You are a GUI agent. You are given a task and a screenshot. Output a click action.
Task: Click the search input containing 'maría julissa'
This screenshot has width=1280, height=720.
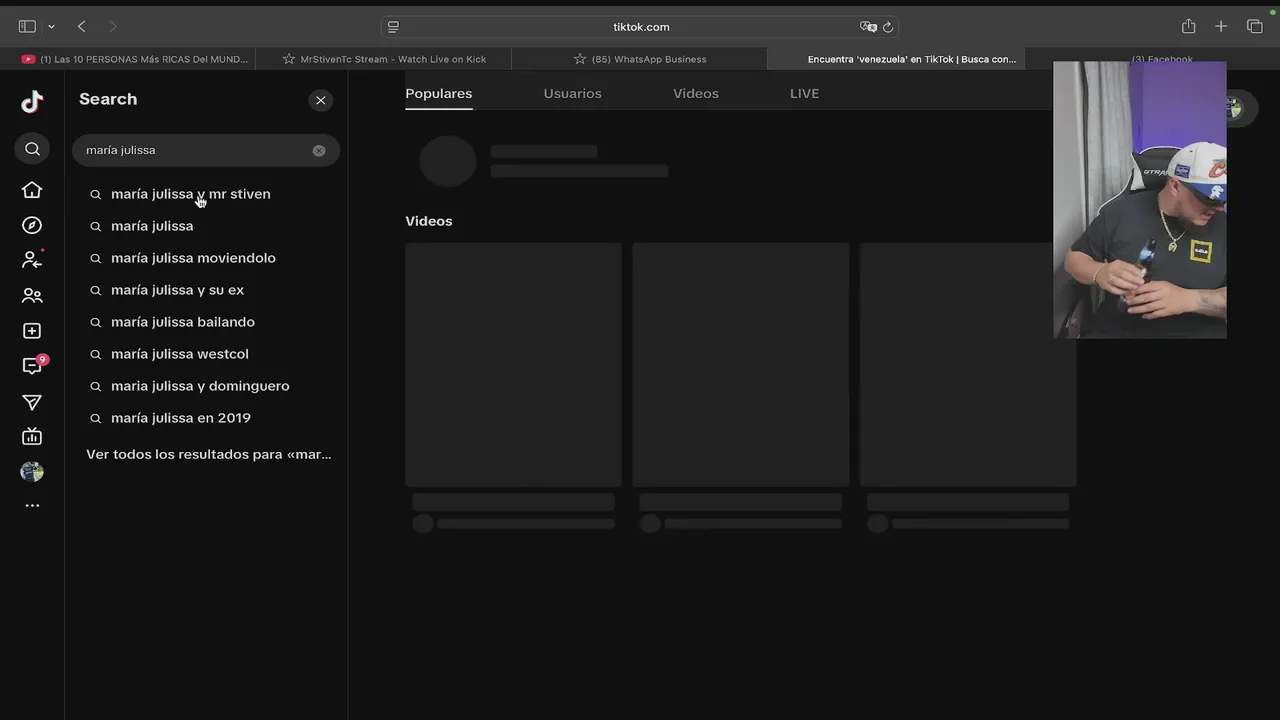(x=206, y=150)
